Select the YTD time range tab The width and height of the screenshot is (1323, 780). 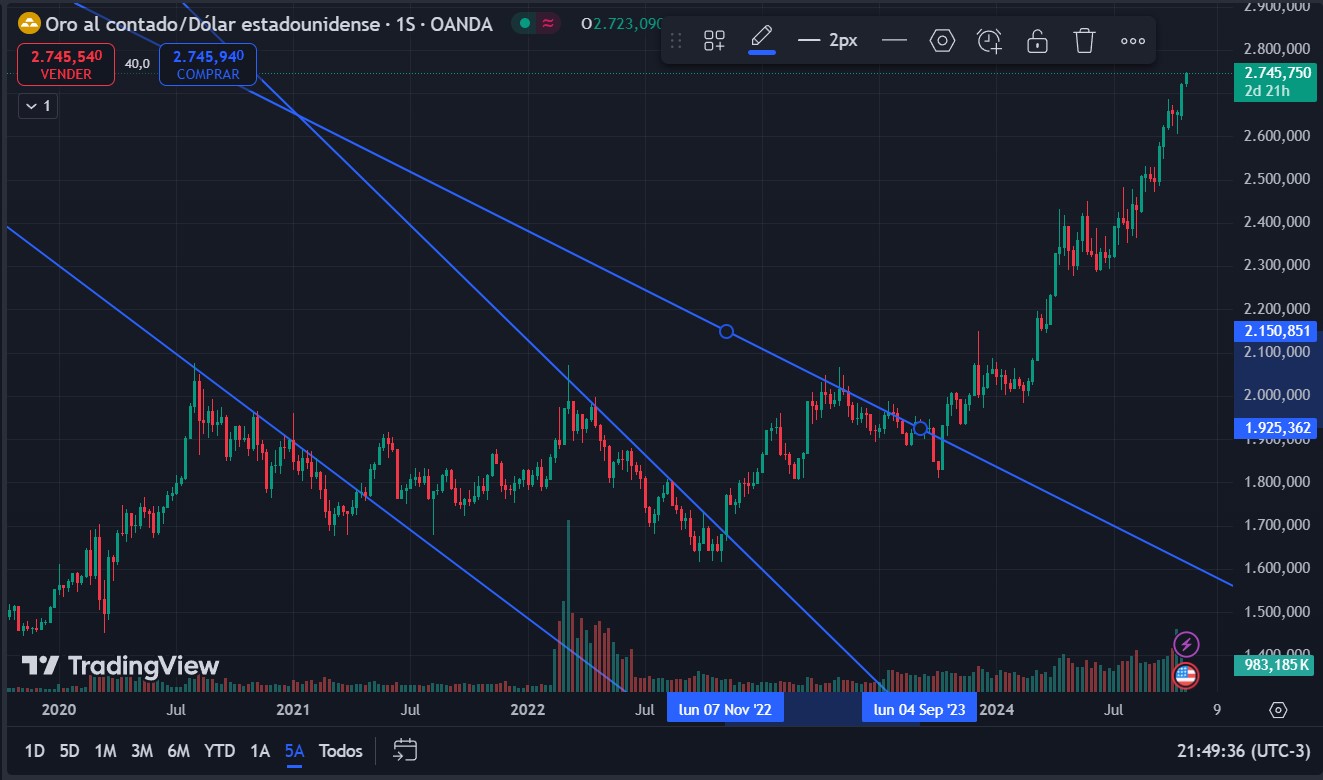219,751
